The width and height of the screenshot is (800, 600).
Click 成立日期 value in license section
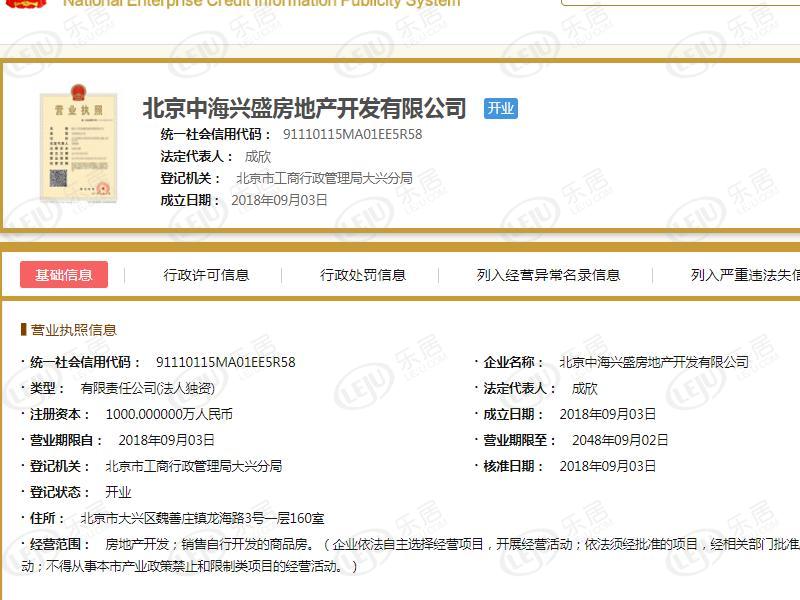coord(608,414)
